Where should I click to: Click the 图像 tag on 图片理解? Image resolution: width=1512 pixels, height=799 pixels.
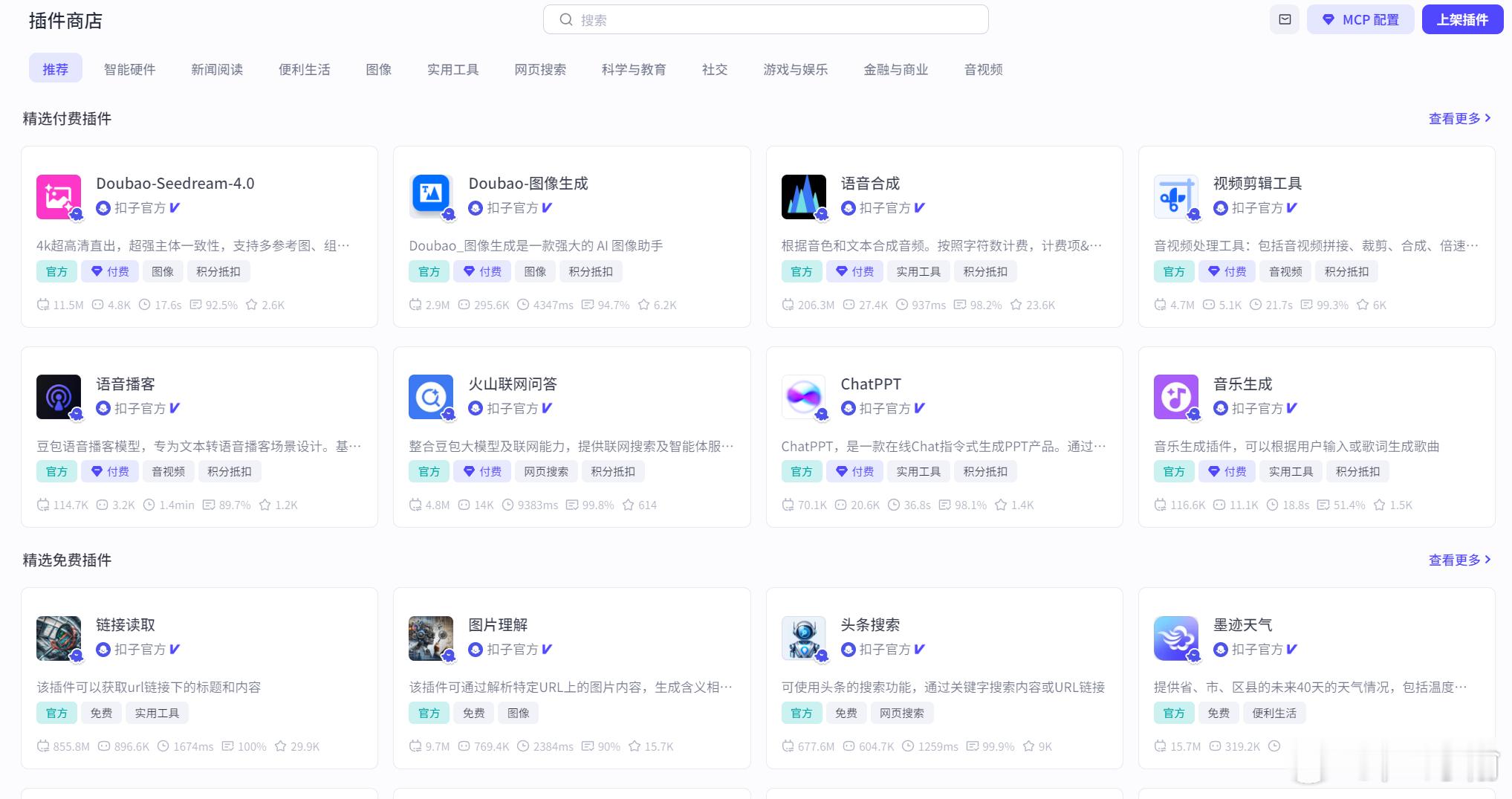518,713
